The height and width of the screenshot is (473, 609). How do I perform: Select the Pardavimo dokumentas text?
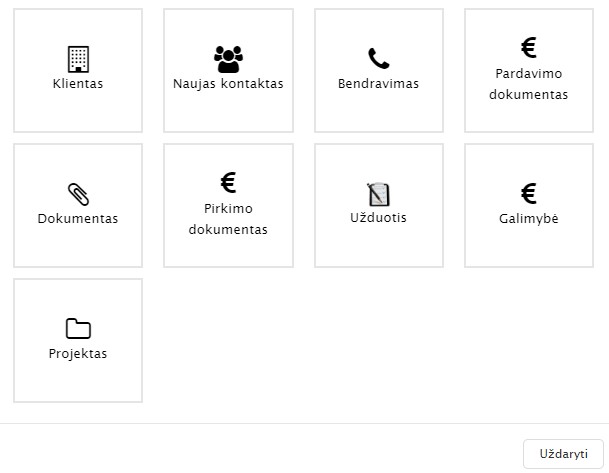(529, 84)
